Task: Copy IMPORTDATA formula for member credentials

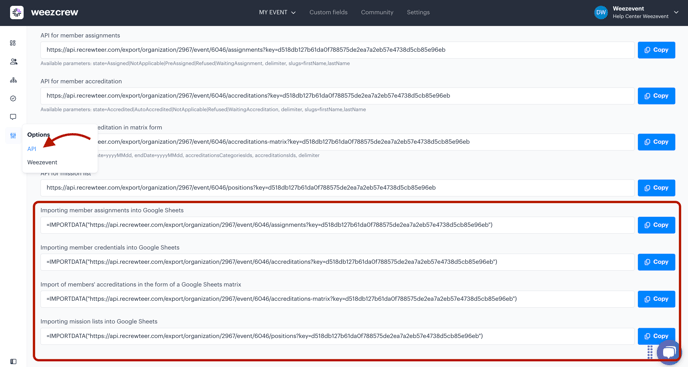Action: (656, 262)
